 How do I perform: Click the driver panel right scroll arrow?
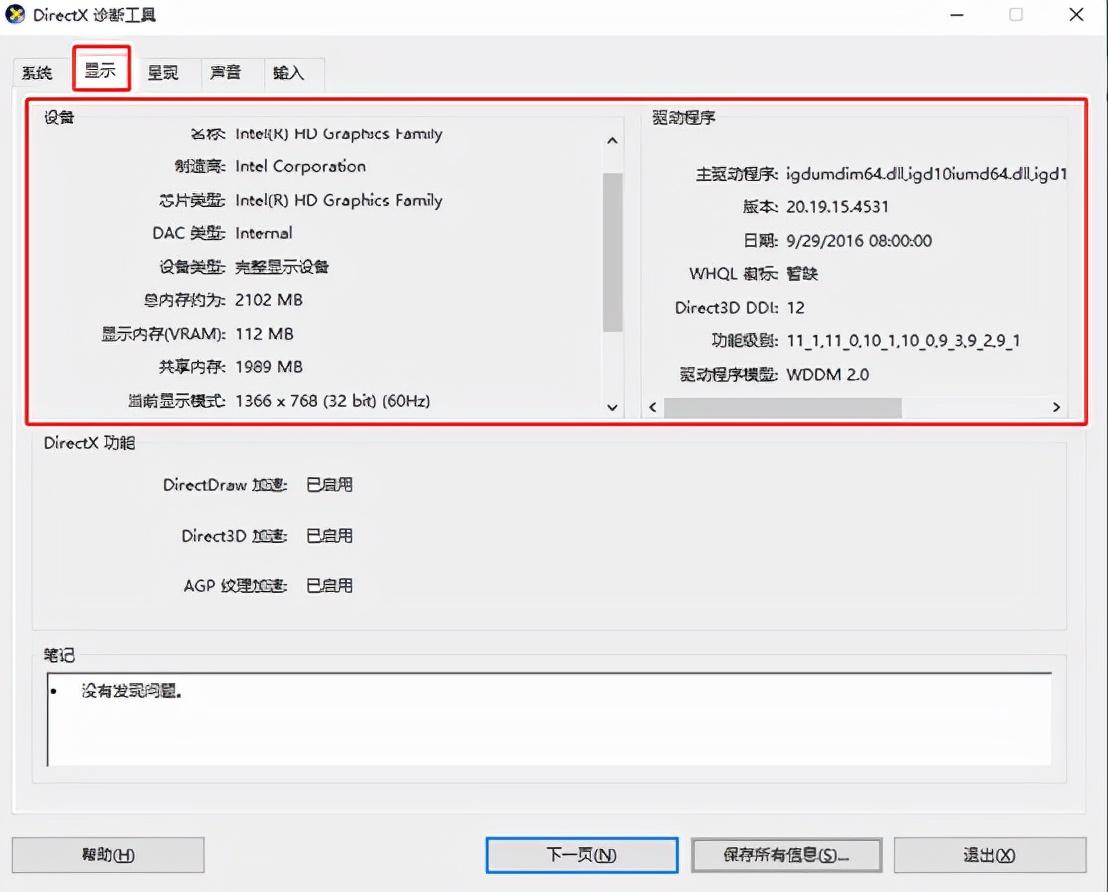point(1056,407)
